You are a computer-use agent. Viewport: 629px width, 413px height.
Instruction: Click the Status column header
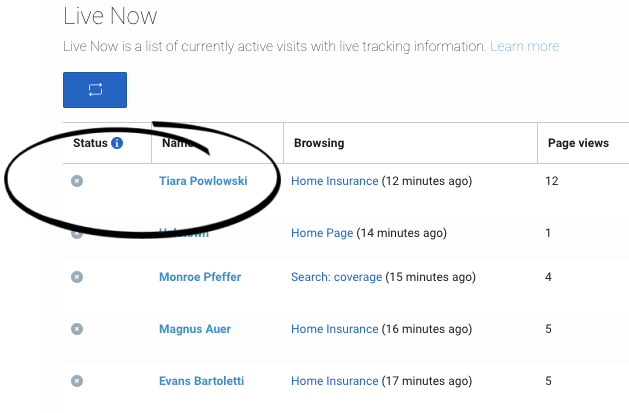[90, 143]
